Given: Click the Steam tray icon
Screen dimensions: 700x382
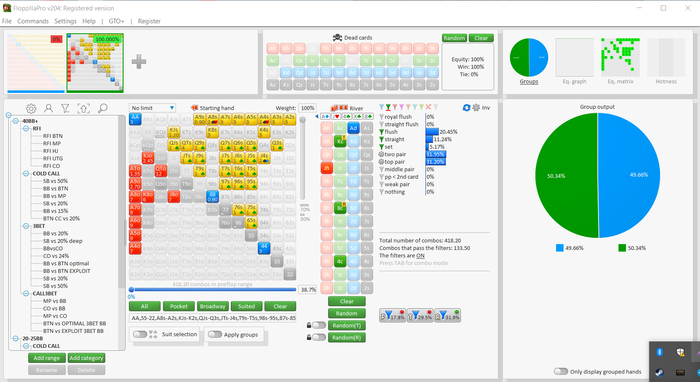Looking at the screenshot, I should coord(659,372).
